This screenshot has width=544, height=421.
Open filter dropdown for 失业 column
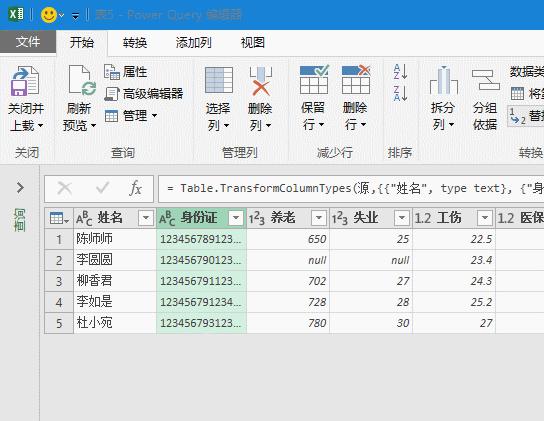402,218
